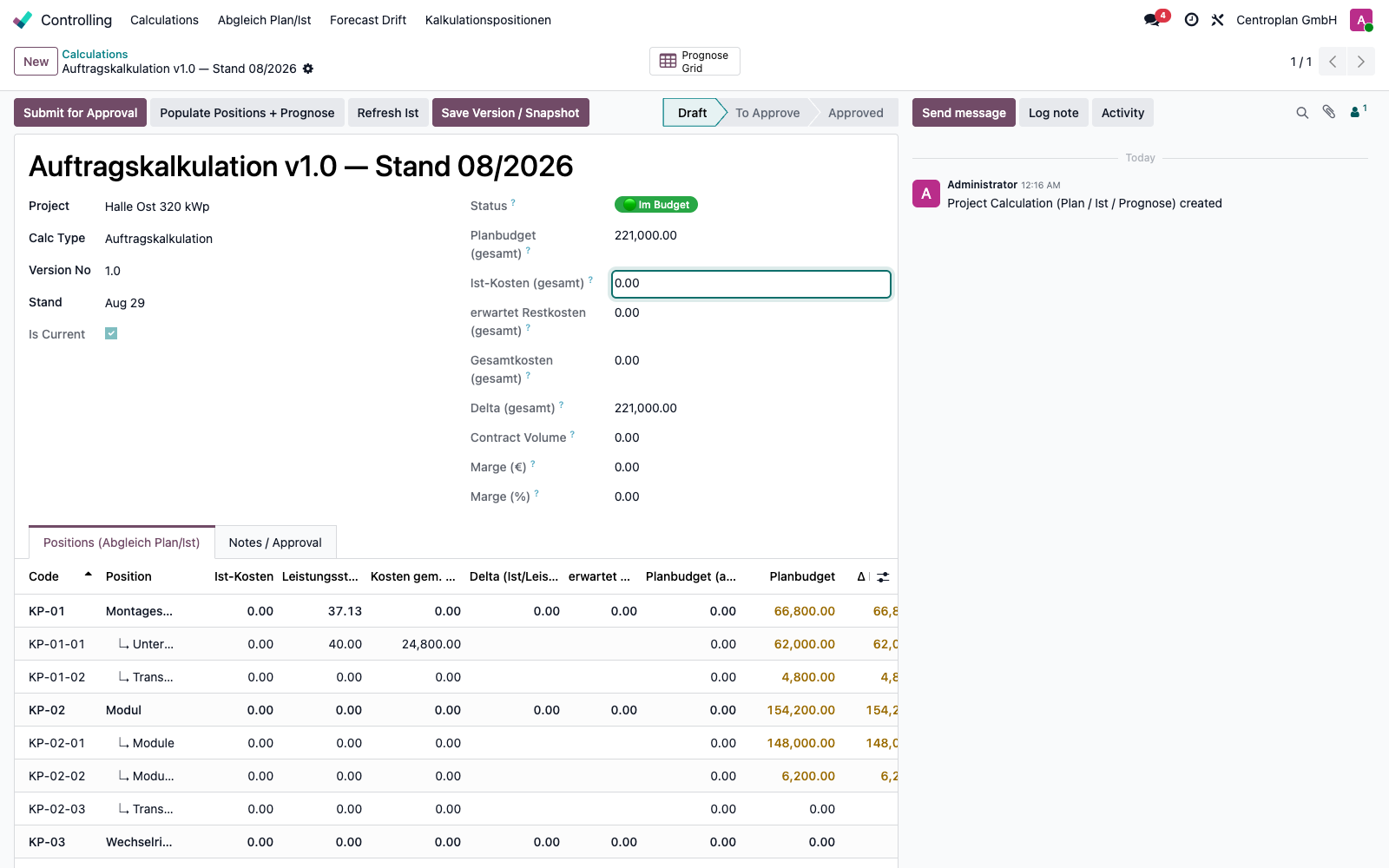Search messages with the chatter magnifier icon
This screenshot has height=868, width=1389.
[x=1302, y=113]
